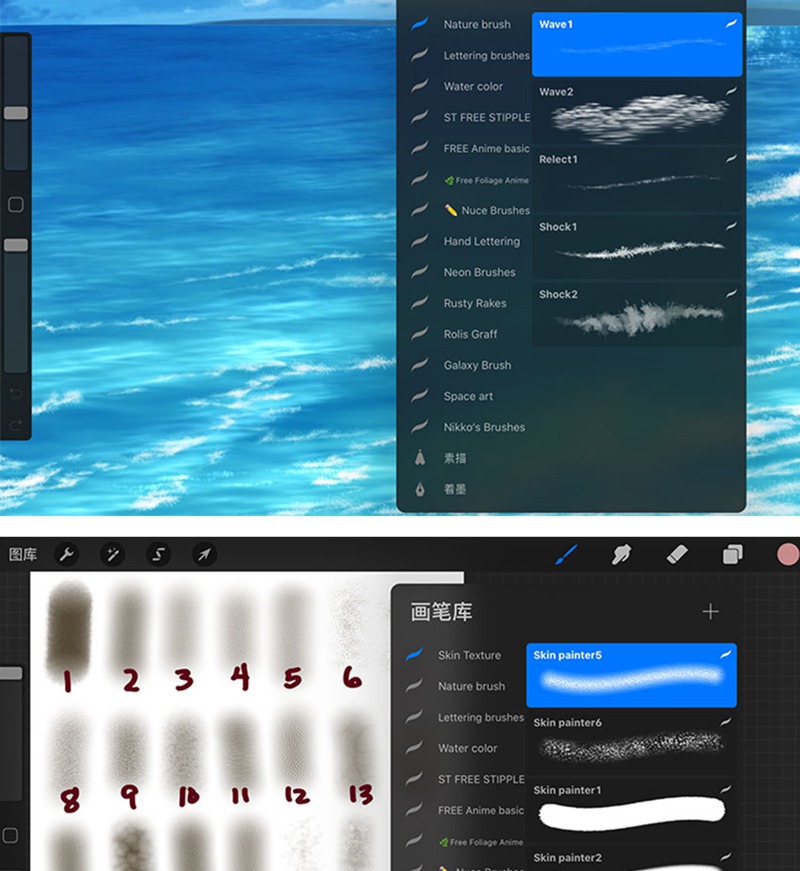Pick the Eraser tool
This screenshot has height=871, width=800.
tap(677, 554)
